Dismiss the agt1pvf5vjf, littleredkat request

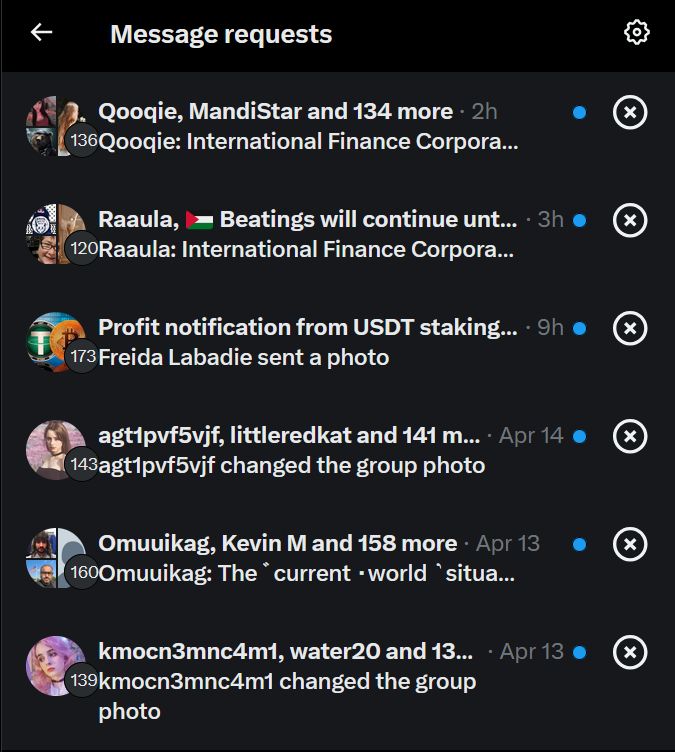point(629,436)
